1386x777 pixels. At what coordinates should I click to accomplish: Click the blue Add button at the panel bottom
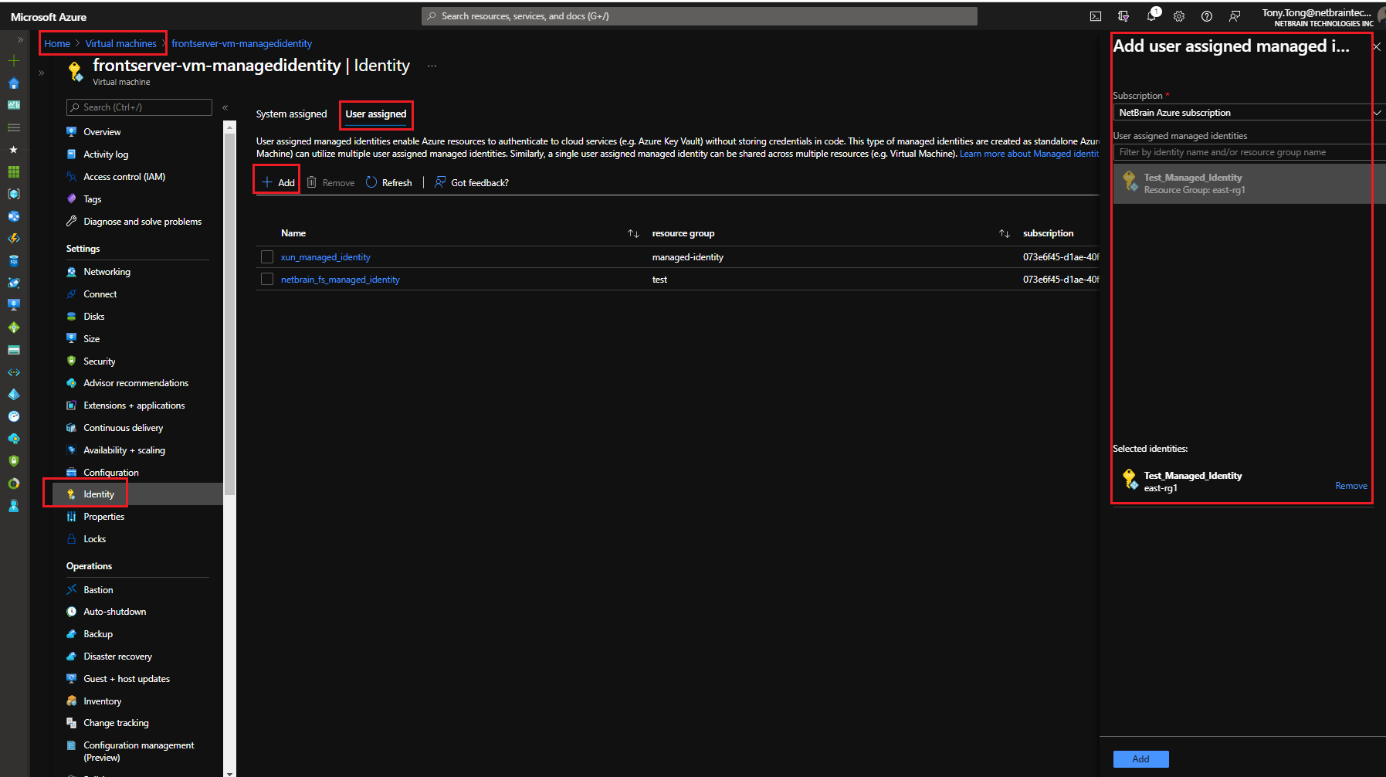[1140, 759]
